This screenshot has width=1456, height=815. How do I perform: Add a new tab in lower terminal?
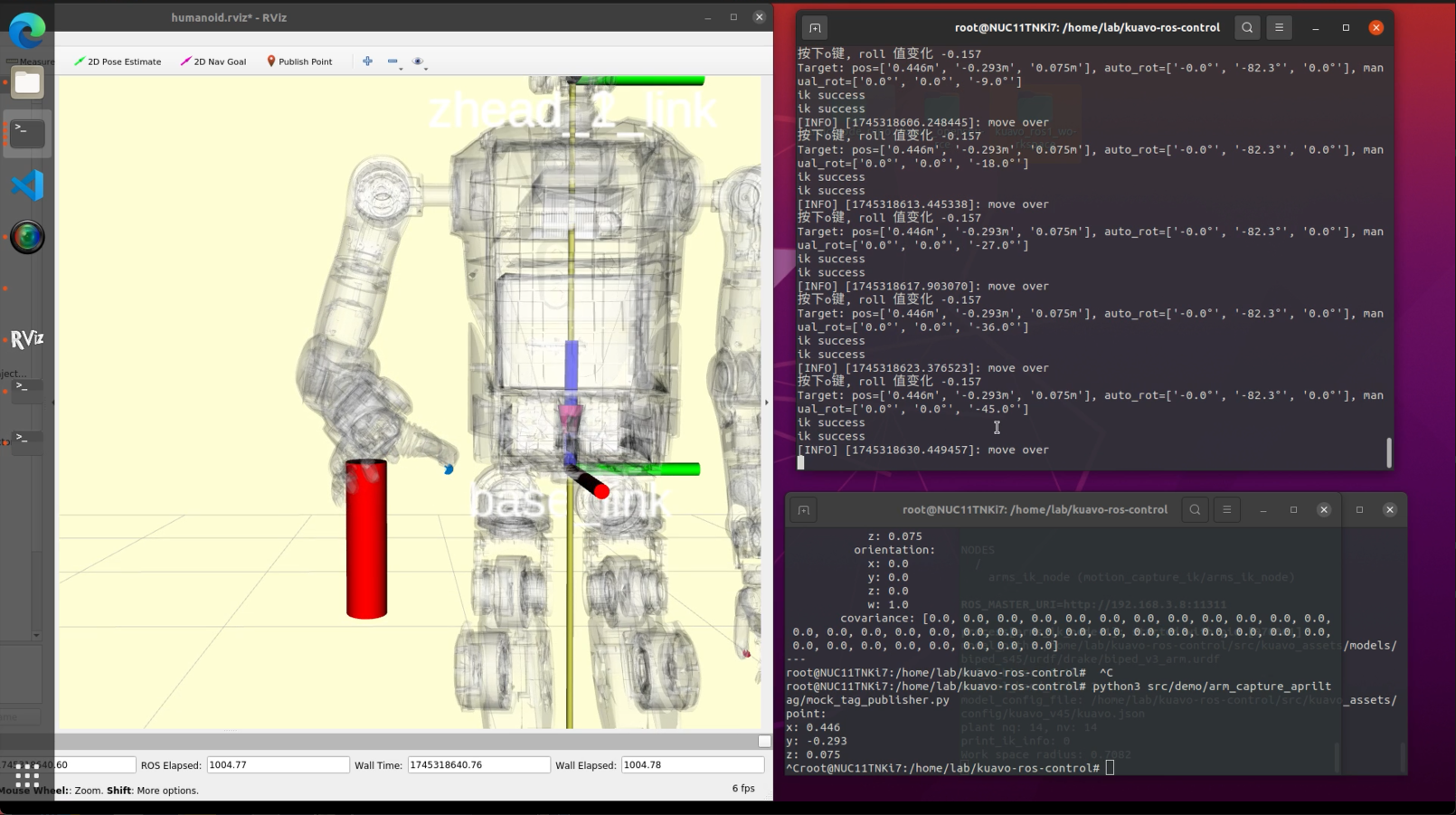pyautogui.click(x=803, y=510)
